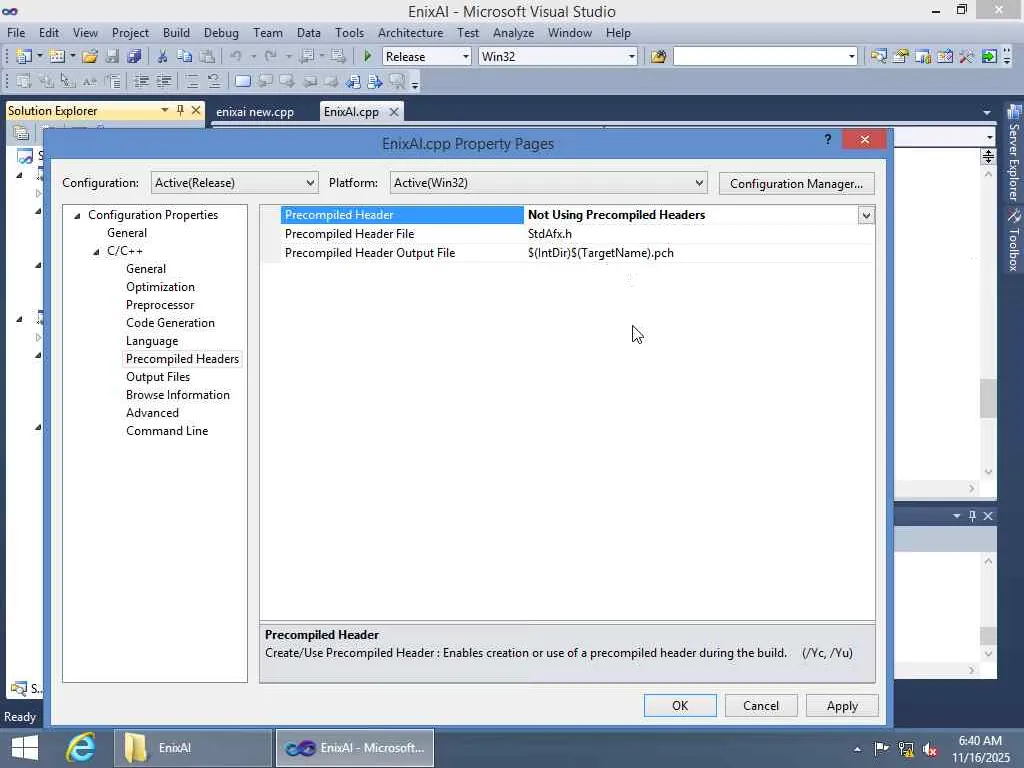1024x768 pixels.
Task: Open Solution Explorer window position dropdown
Action: tap(165, 110)
